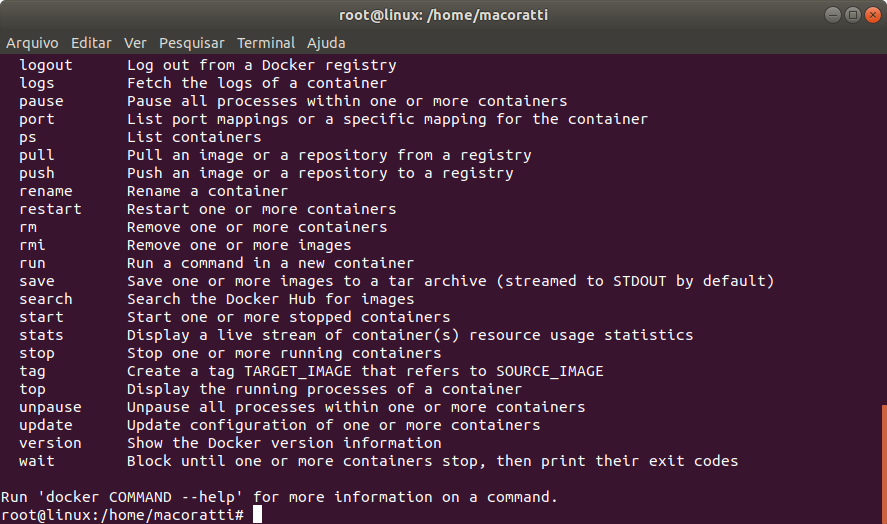Open the Pesquisar menu
The height and width of the screenshot is (524, 887).
192,43
